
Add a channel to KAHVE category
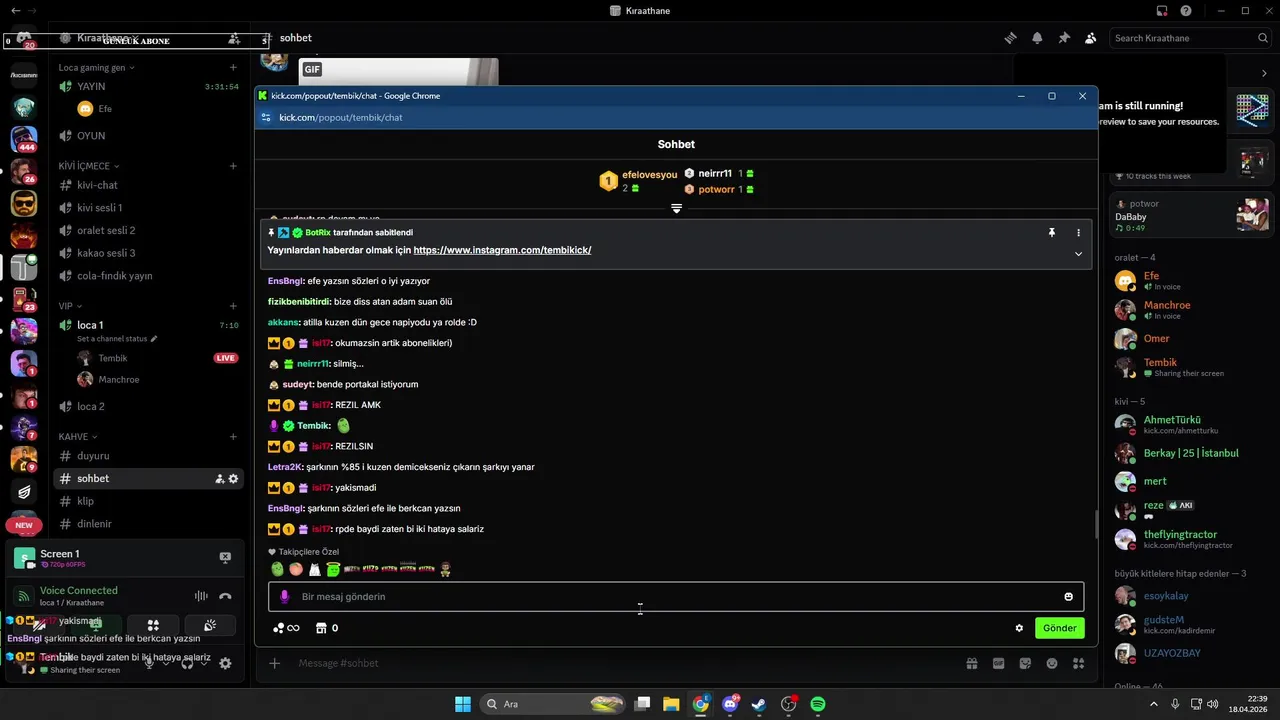pos(233,437)
